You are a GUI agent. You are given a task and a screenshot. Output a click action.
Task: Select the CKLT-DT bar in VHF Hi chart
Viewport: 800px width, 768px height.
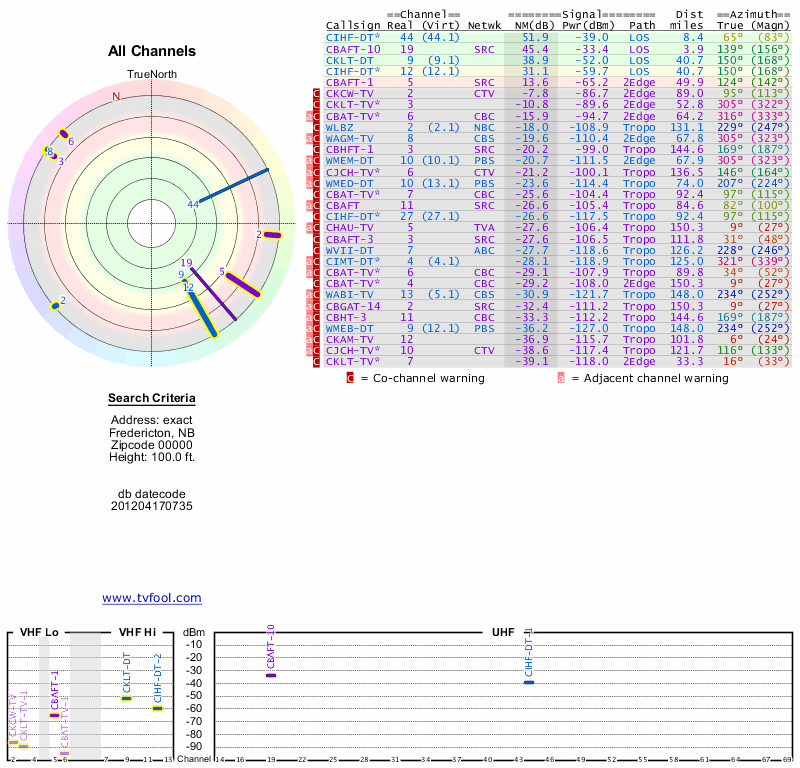[x=127, y=698]
